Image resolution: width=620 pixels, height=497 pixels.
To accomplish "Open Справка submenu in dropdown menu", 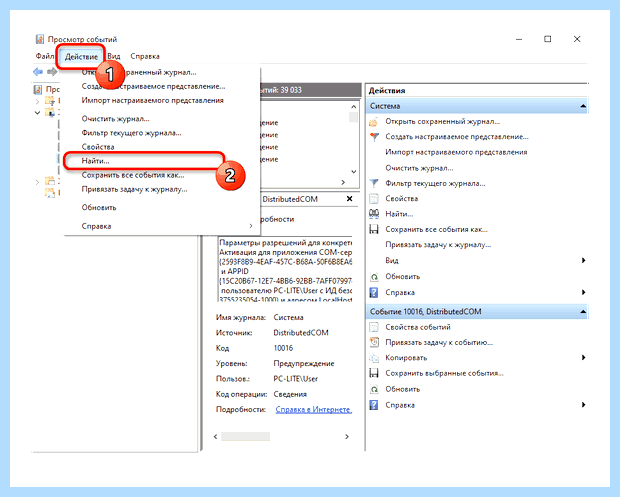I will point(161,226).
